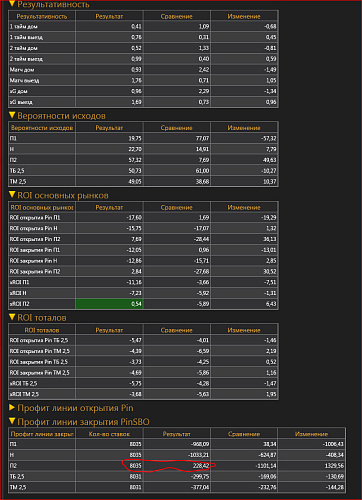Viewport: 362px width, 500px height.
Task: Select the '2 тайм выезд' row
Action: tap(143, 59)
